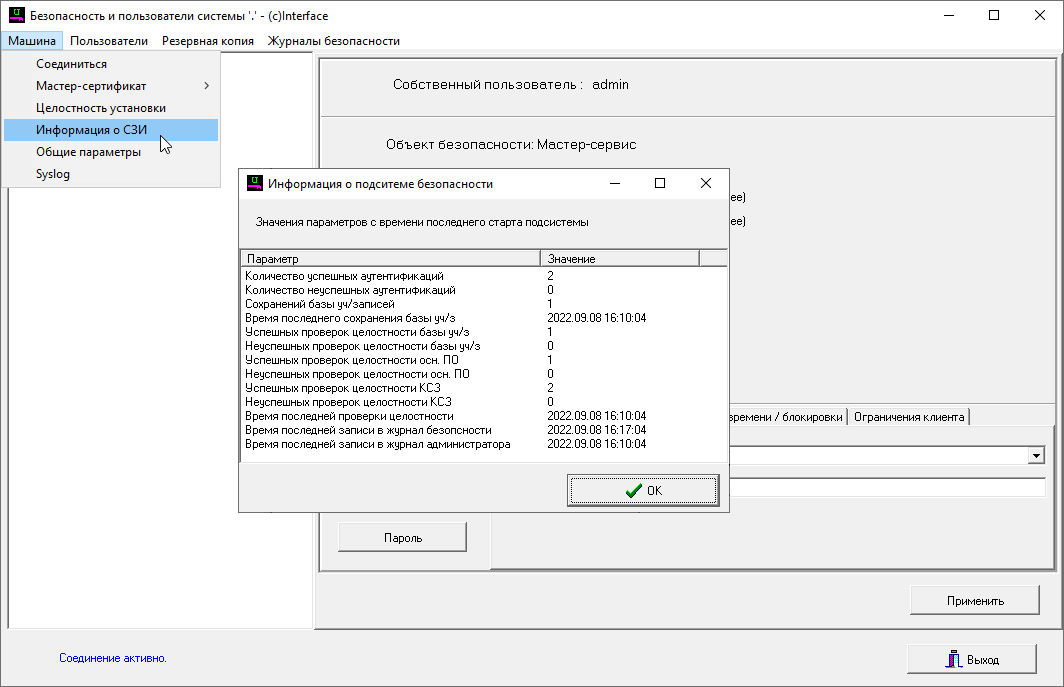Switch to Ограничения клиента tab

908,417
